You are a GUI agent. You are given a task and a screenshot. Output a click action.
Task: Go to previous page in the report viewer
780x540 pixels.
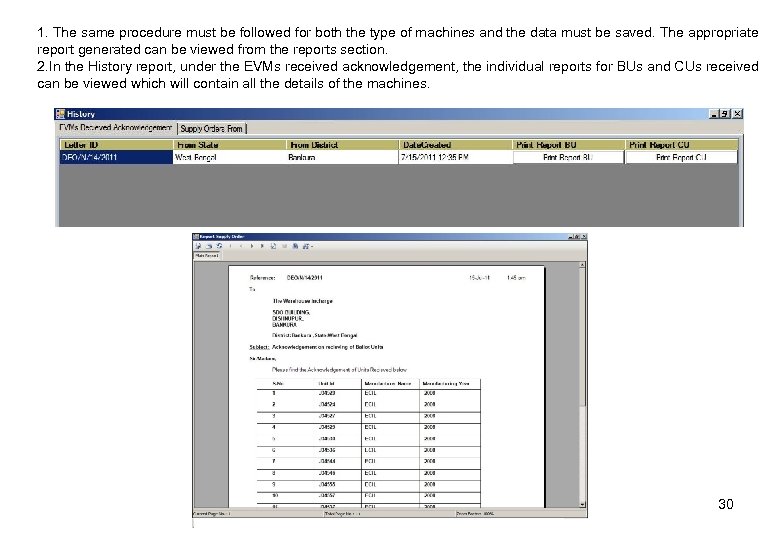pyautogui.click(x=241, y=246)
